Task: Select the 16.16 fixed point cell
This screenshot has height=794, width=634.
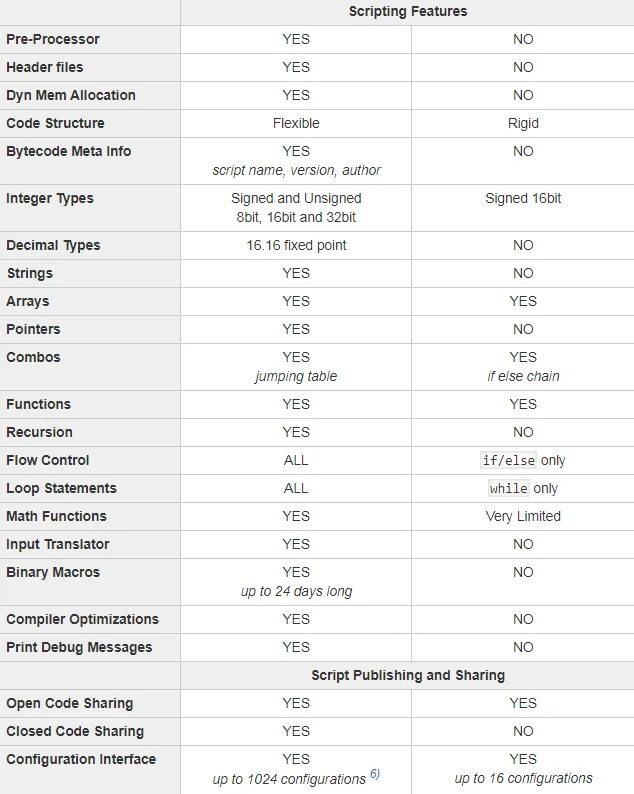Action: coord(296,245)
